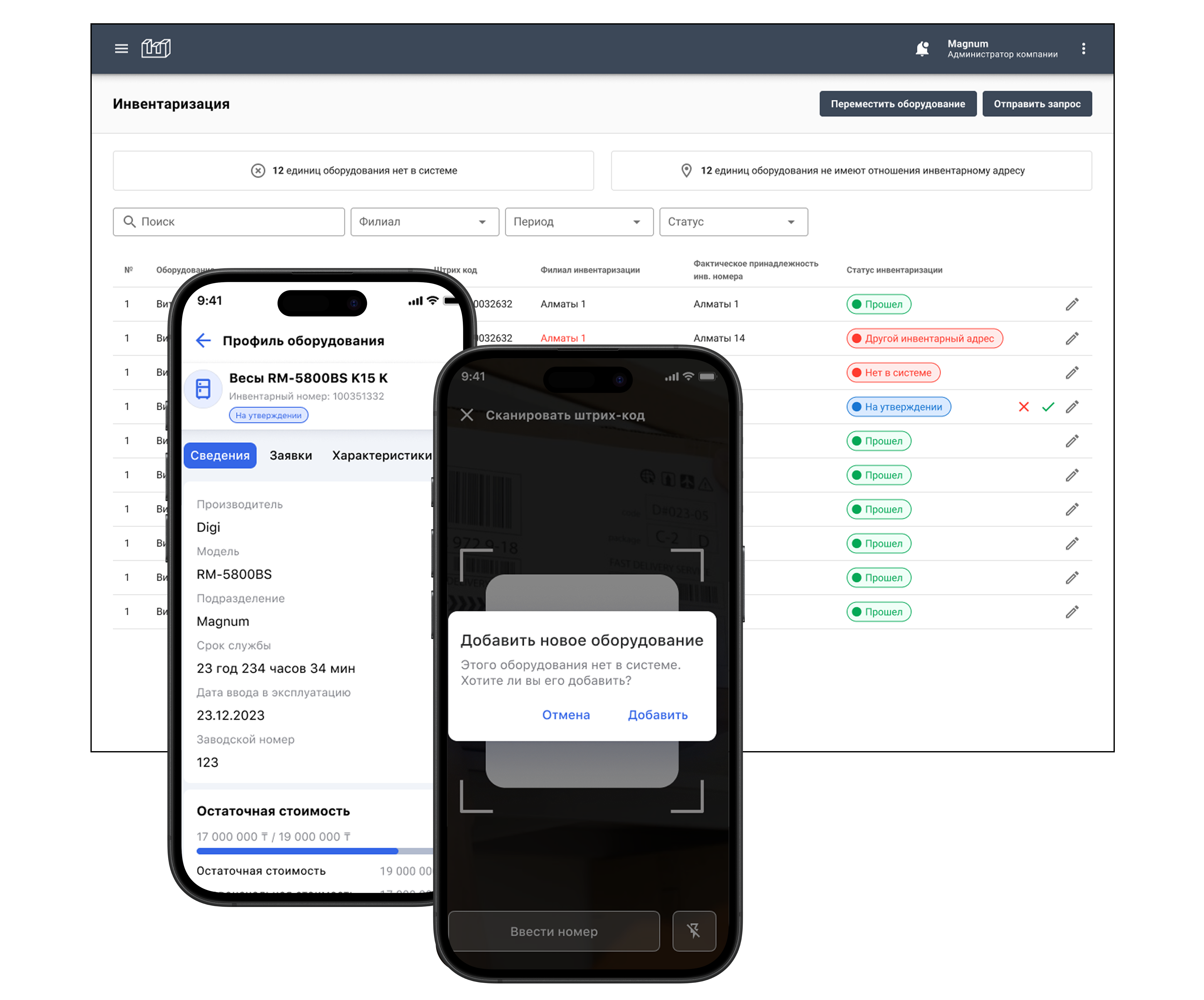The image size is (1204, 1000).
Task: Close the barcode scanner with X
Action: (467, 415)
